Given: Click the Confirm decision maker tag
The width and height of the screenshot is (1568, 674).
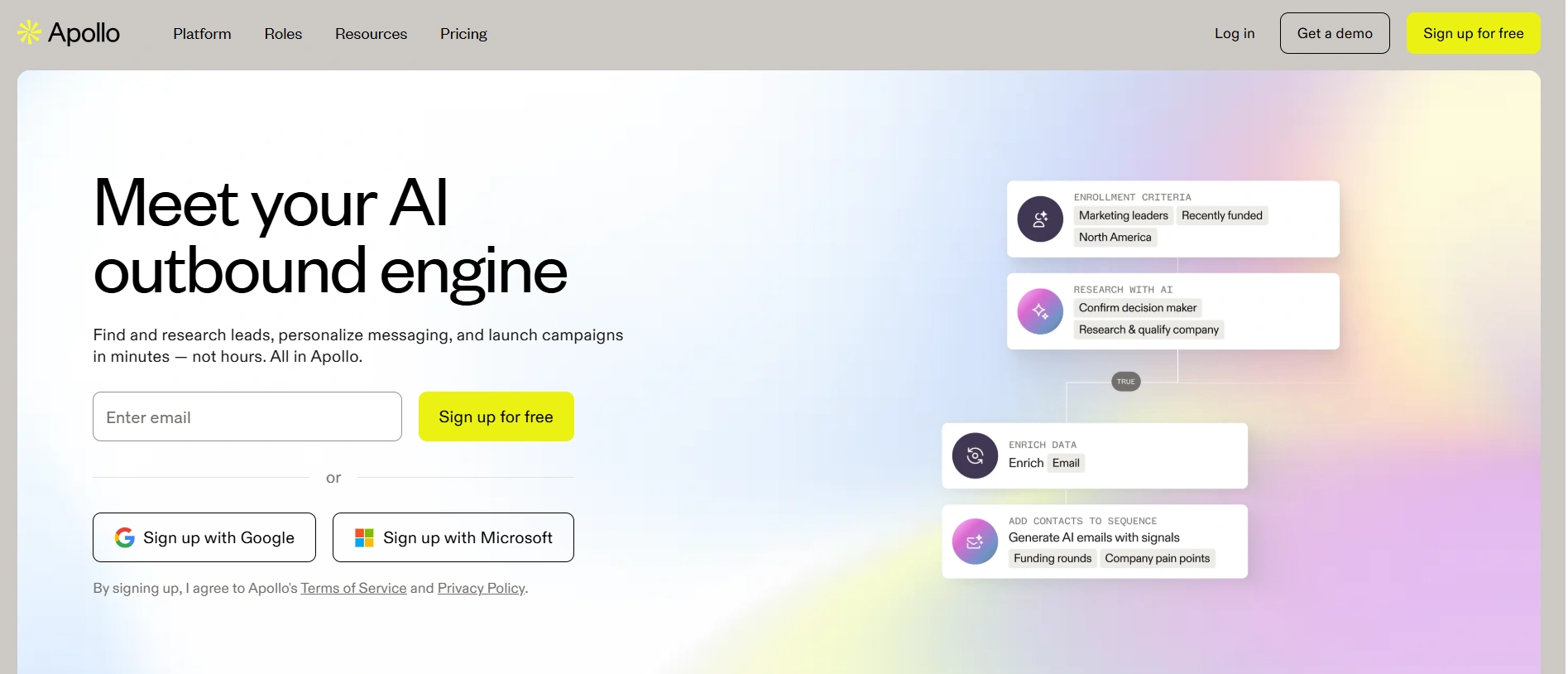Looking at the screenshot, I should click(x=1137, y=307).
